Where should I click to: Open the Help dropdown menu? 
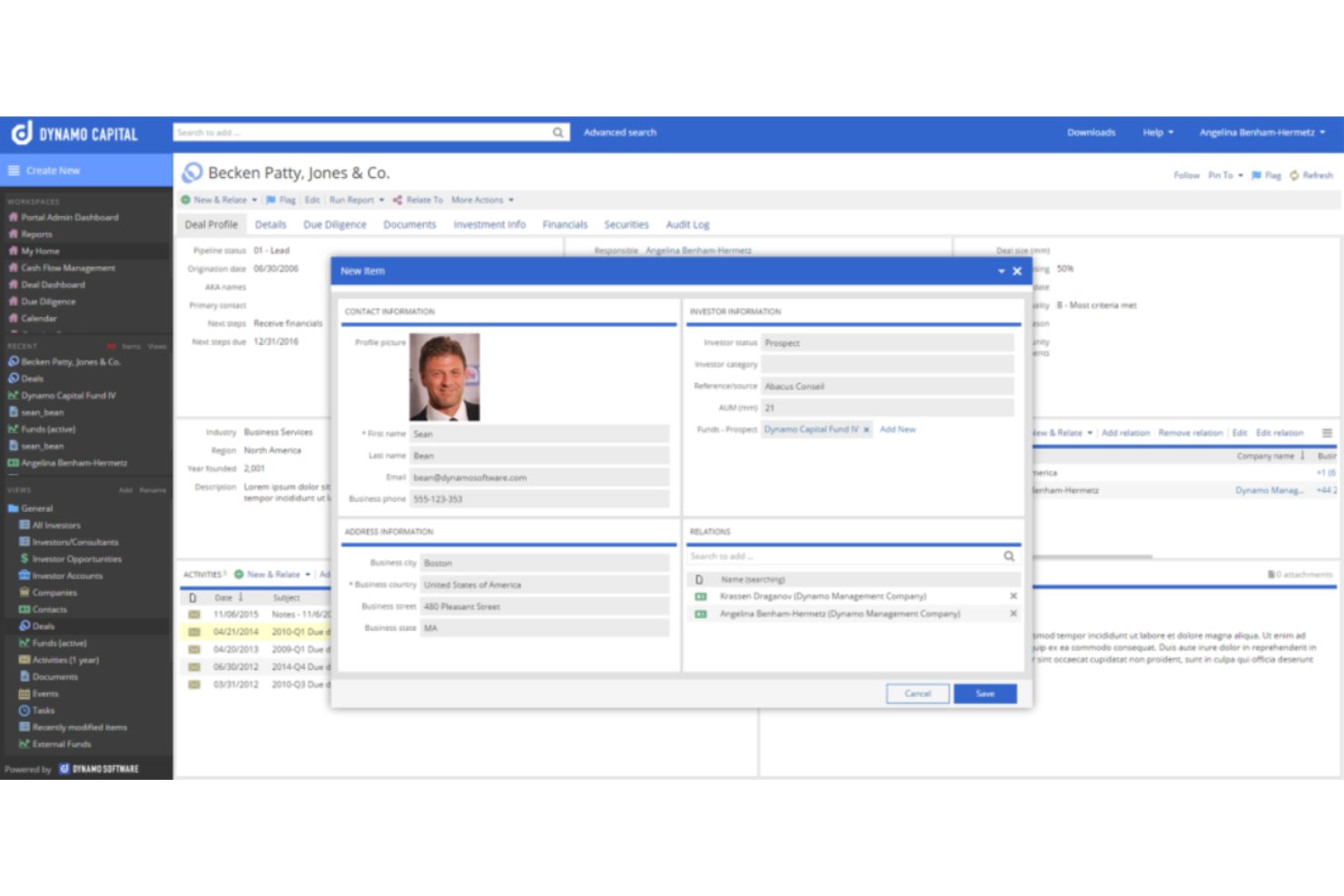1158,133
